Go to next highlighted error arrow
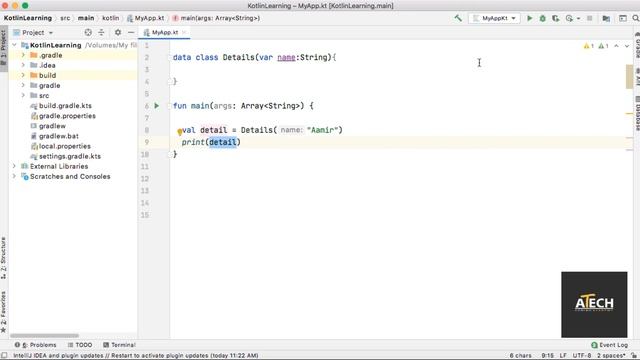This screenshot has width=640, height=360. [x=627, y=46]
